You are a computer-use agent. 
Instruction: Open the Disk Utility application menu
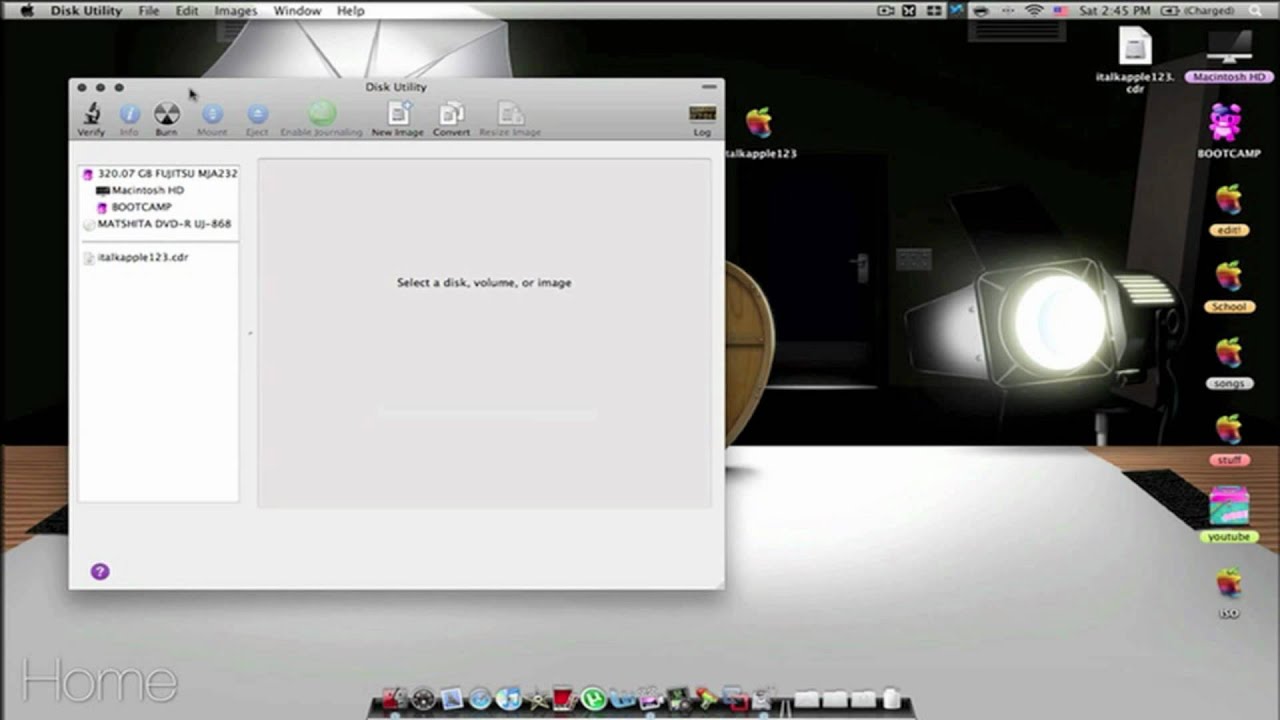pyautogui.click(x=86, y=10)
